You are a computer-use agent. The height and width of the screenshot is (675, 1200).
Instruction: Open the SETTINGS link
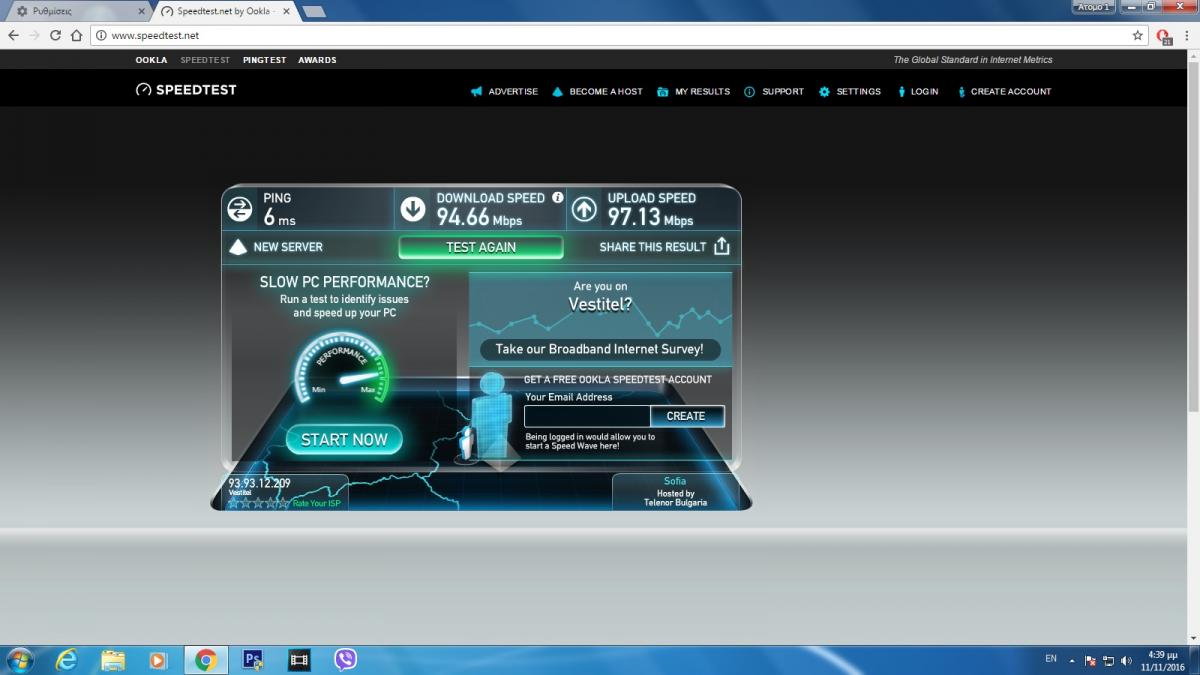pyautogui.click(x=859, y=92)
